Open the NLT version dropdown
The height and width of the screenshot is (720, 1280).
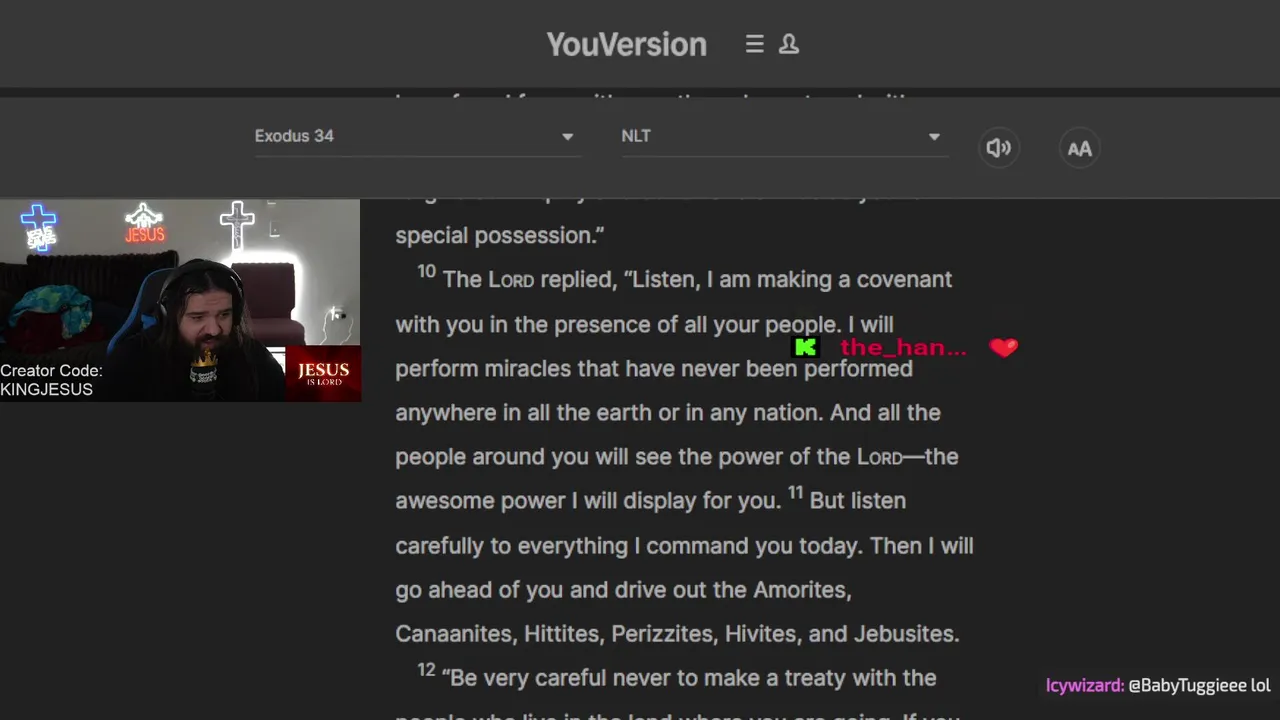point(784,136)
